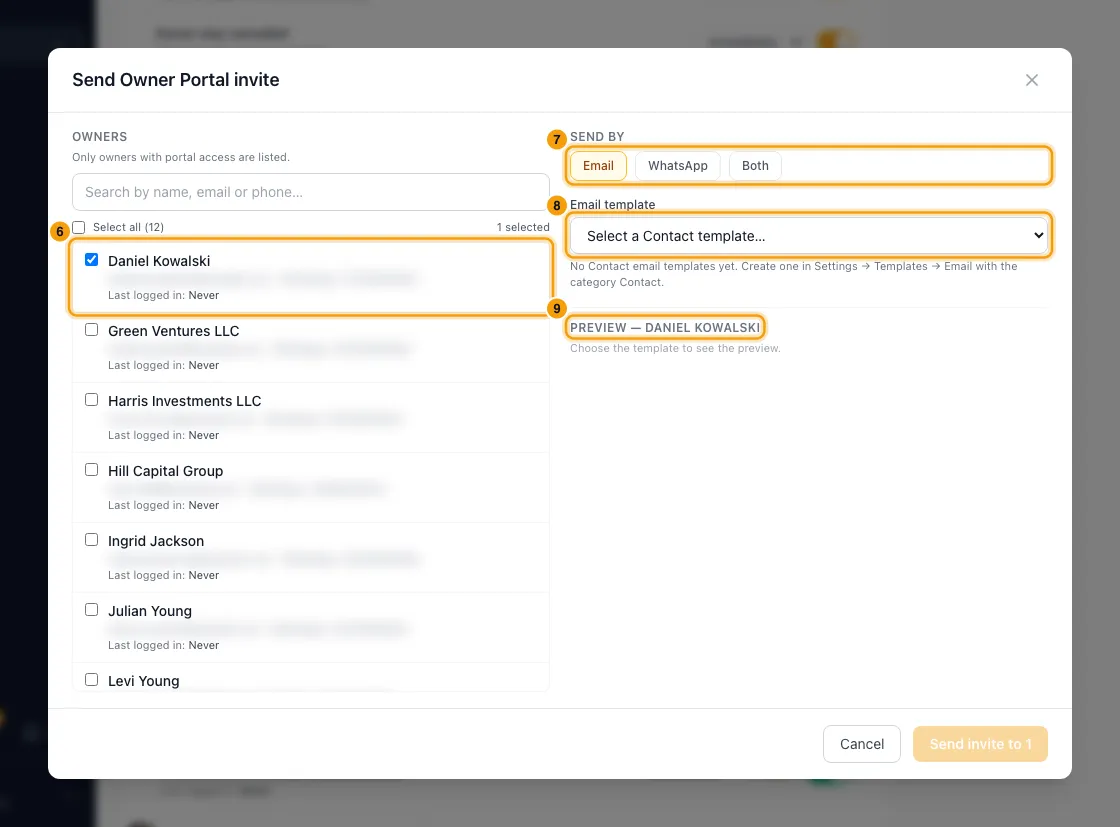Click the 1 selected counter text
The width and height of the screenshot is (1120, 827).
coord(523,227)
